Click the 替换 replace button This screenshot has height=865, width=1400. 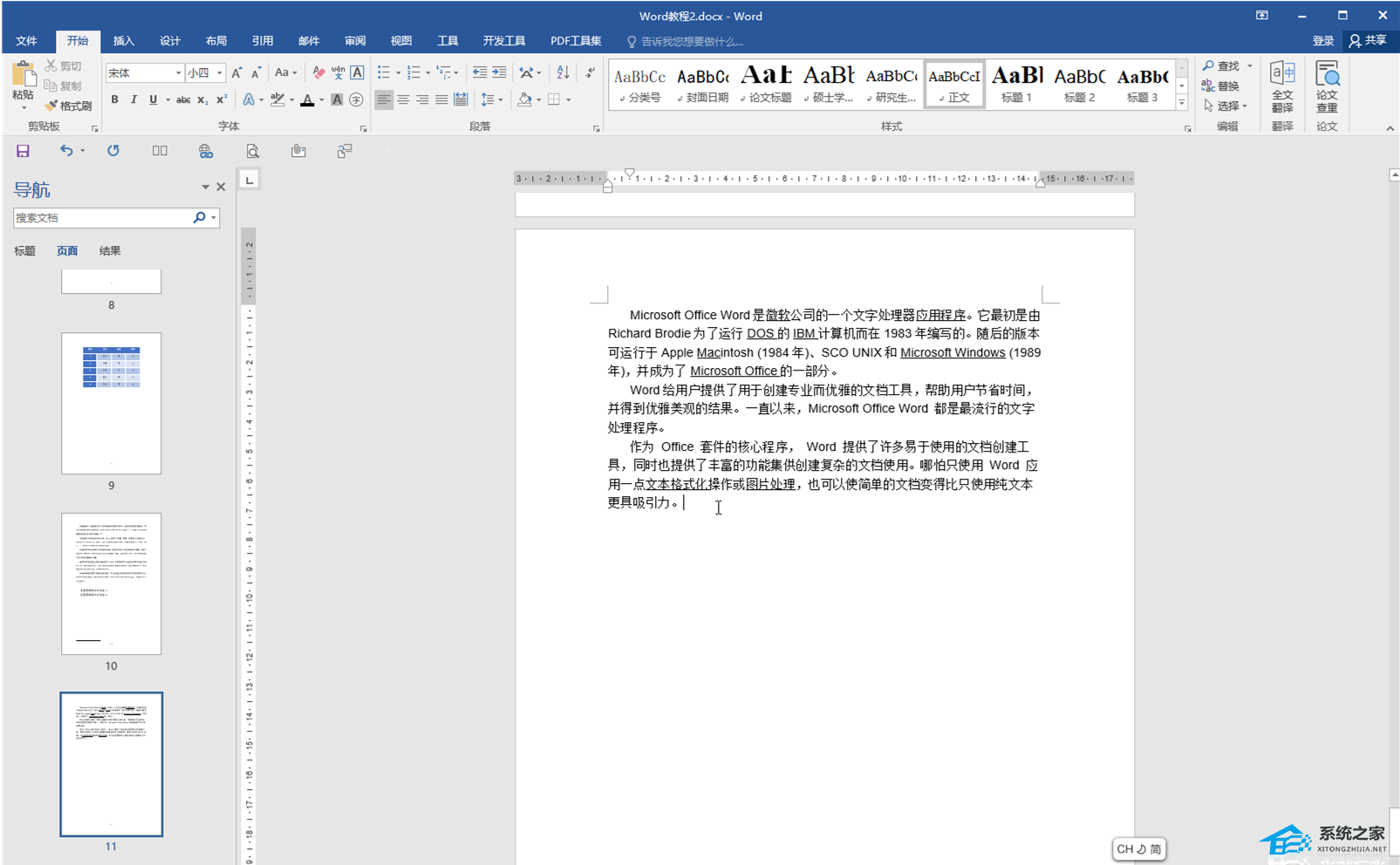(x=1220, y=85)
